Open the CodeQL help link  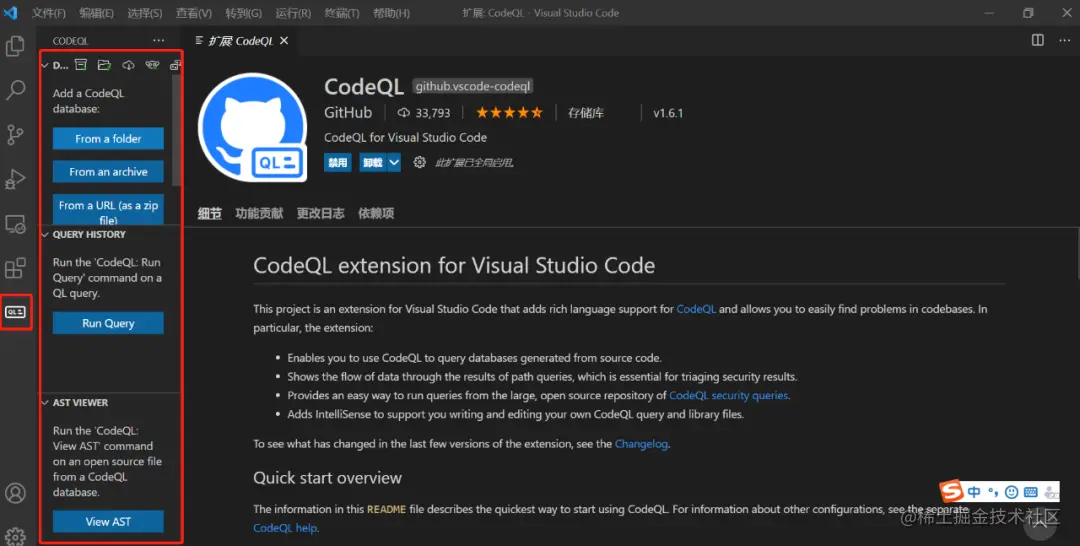[x=285, y=528]
